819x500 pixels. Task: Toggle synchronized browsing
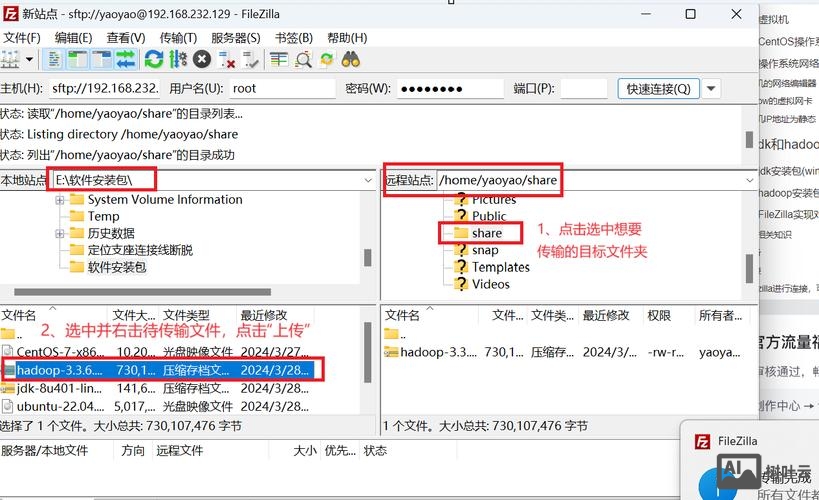pos(327,60)
